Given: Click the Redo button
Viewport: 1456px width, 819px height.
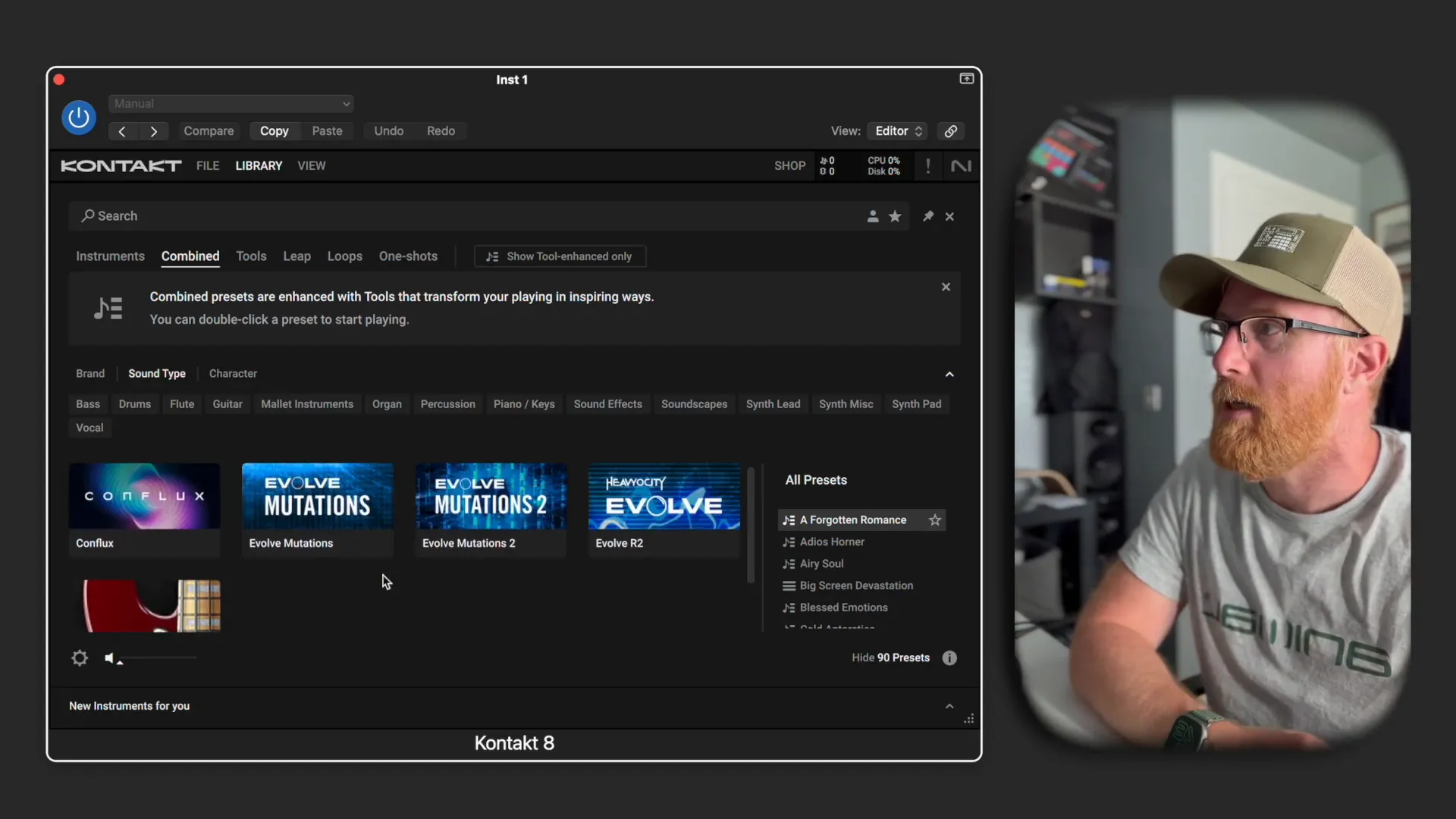Looking at the screenshot, I should [441, 131].
